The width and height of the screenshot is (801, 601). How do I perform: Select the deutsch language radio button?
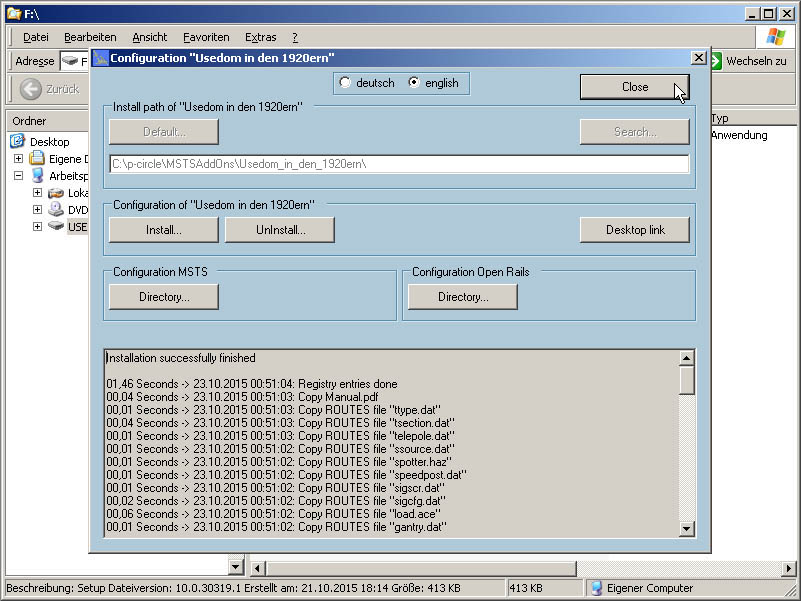[346, 83]
